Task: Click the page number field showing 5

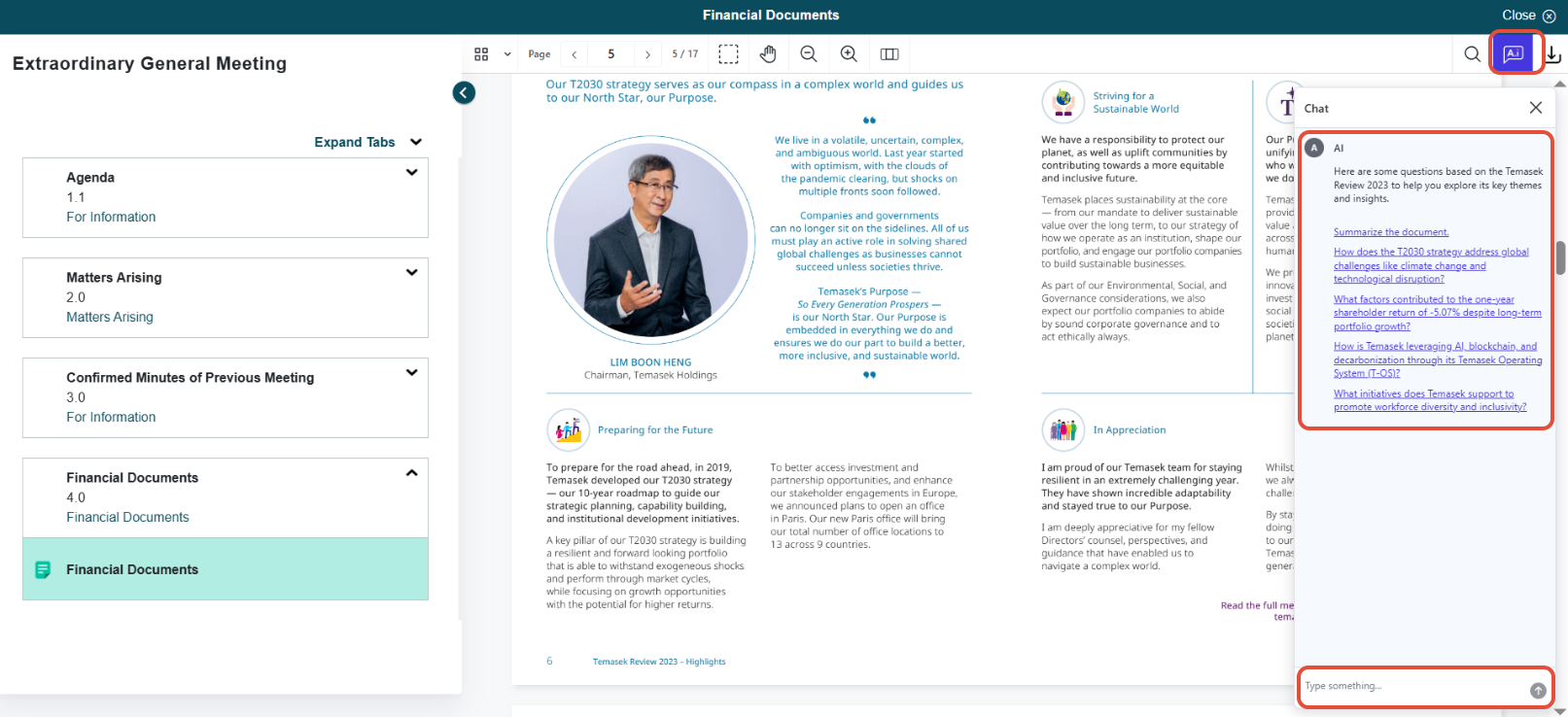Action: 611,54
